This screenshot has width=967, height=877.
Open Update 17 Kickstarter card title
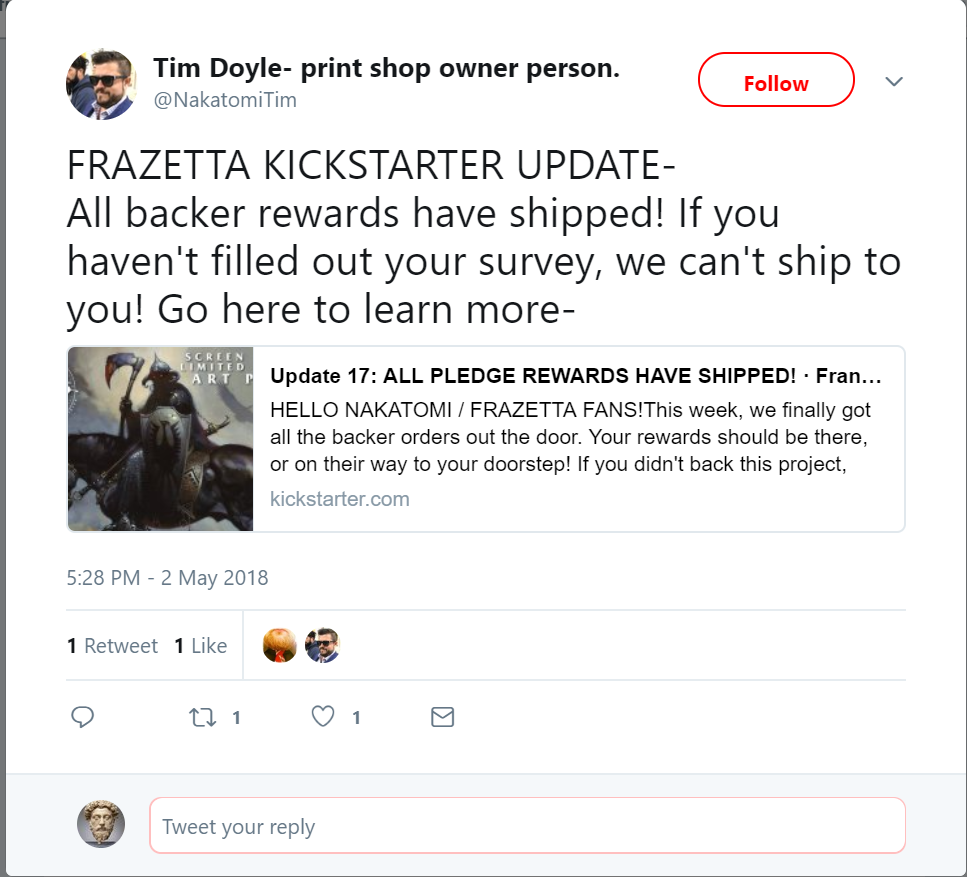pos(575,376)
